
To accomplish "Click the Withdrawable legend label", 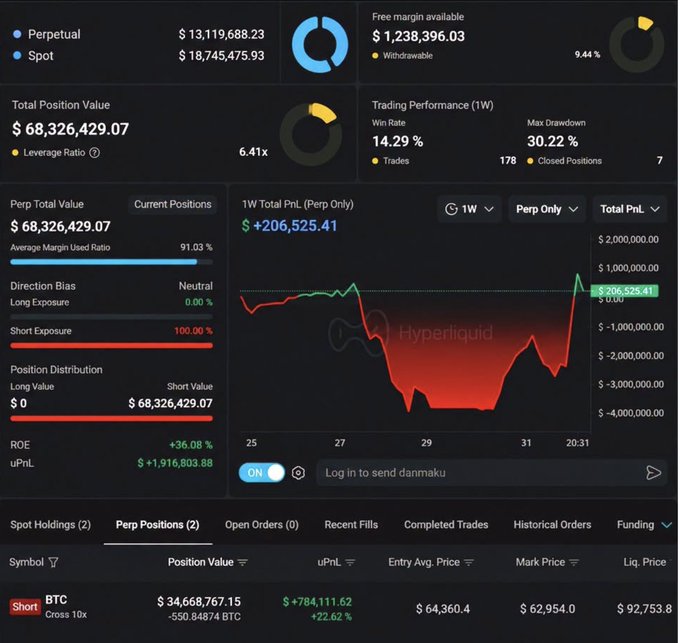I will (407, 55).
